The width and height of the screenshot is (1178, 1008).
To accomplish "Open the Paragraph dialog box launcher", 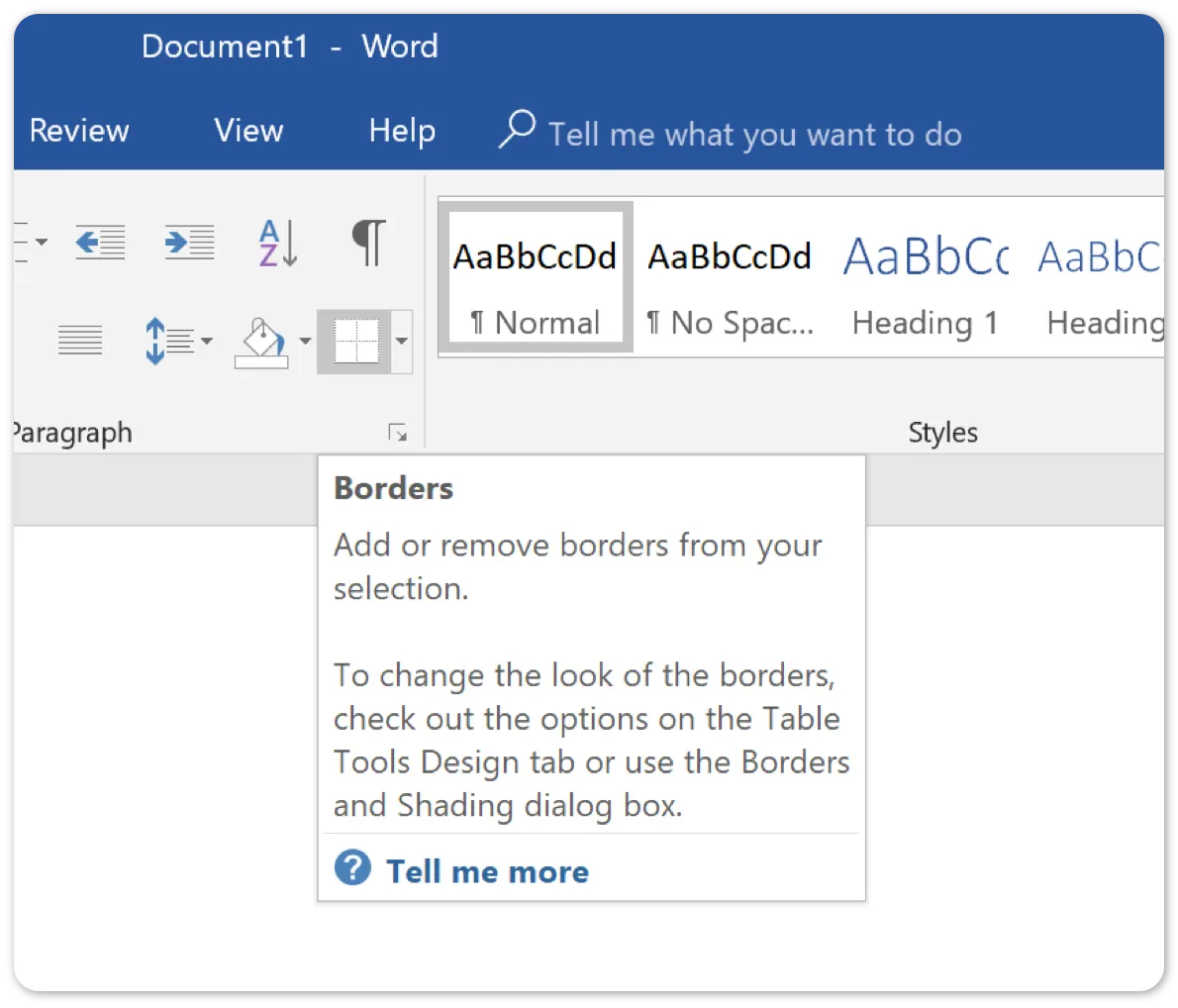I will pos(399,432).
